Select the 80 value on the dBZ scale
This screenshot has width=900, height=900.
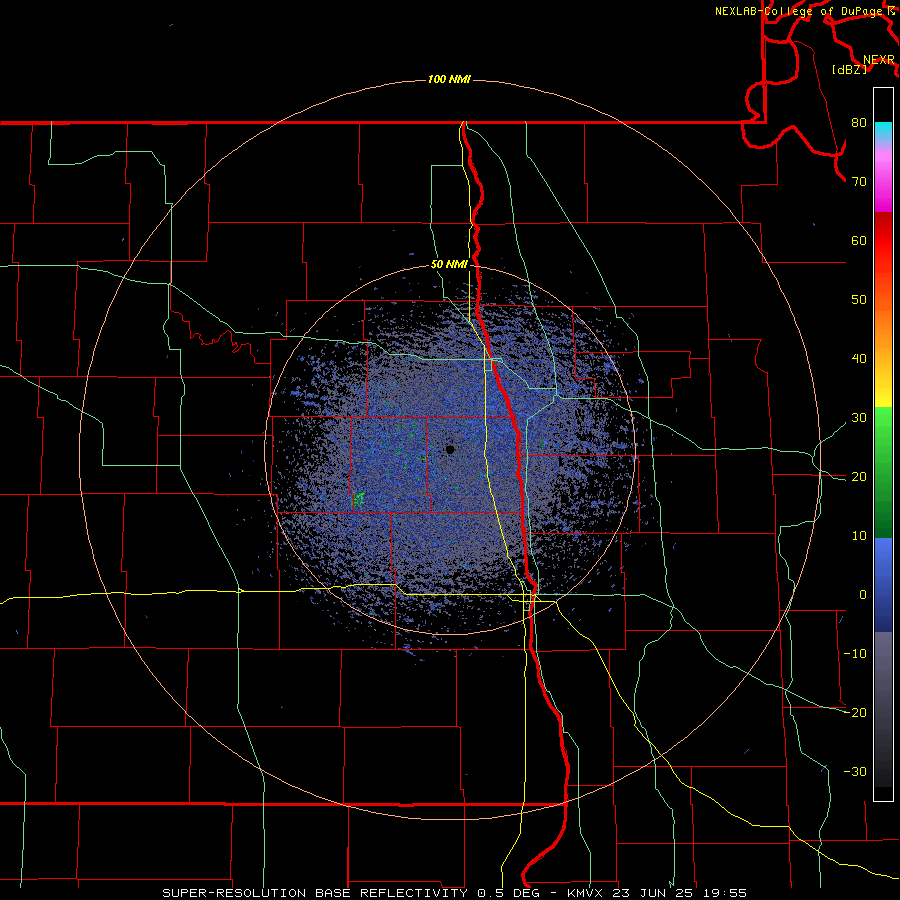pos(859,122)
